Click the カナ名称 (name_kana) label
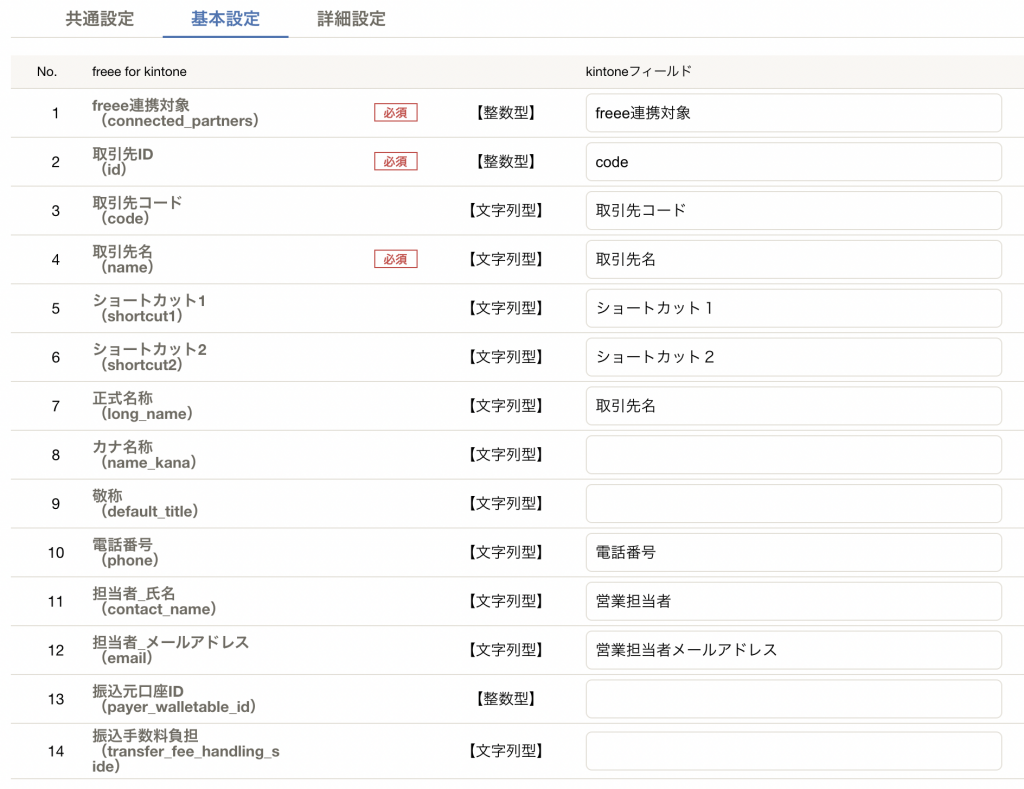Image resolution: width=1024 pixels, height=789 pixels. click(144, 455)
